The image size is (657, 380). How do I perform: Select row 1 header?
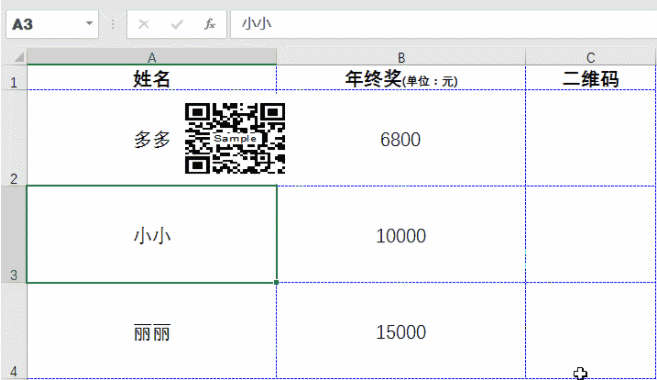coord(14,78)
